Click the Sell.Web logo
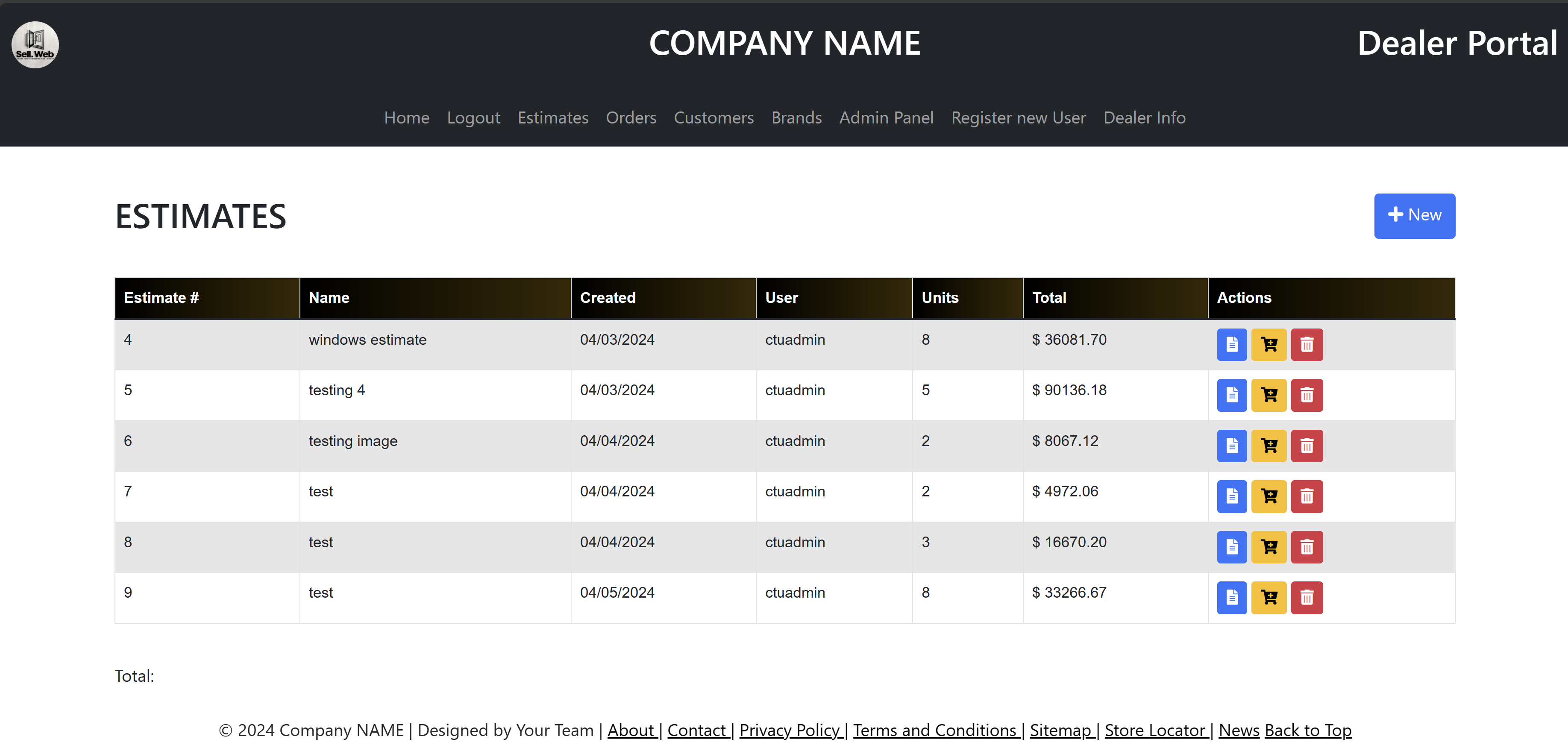Image resolution: width=1568 pixels, height=754 pixels. point(35,45)
